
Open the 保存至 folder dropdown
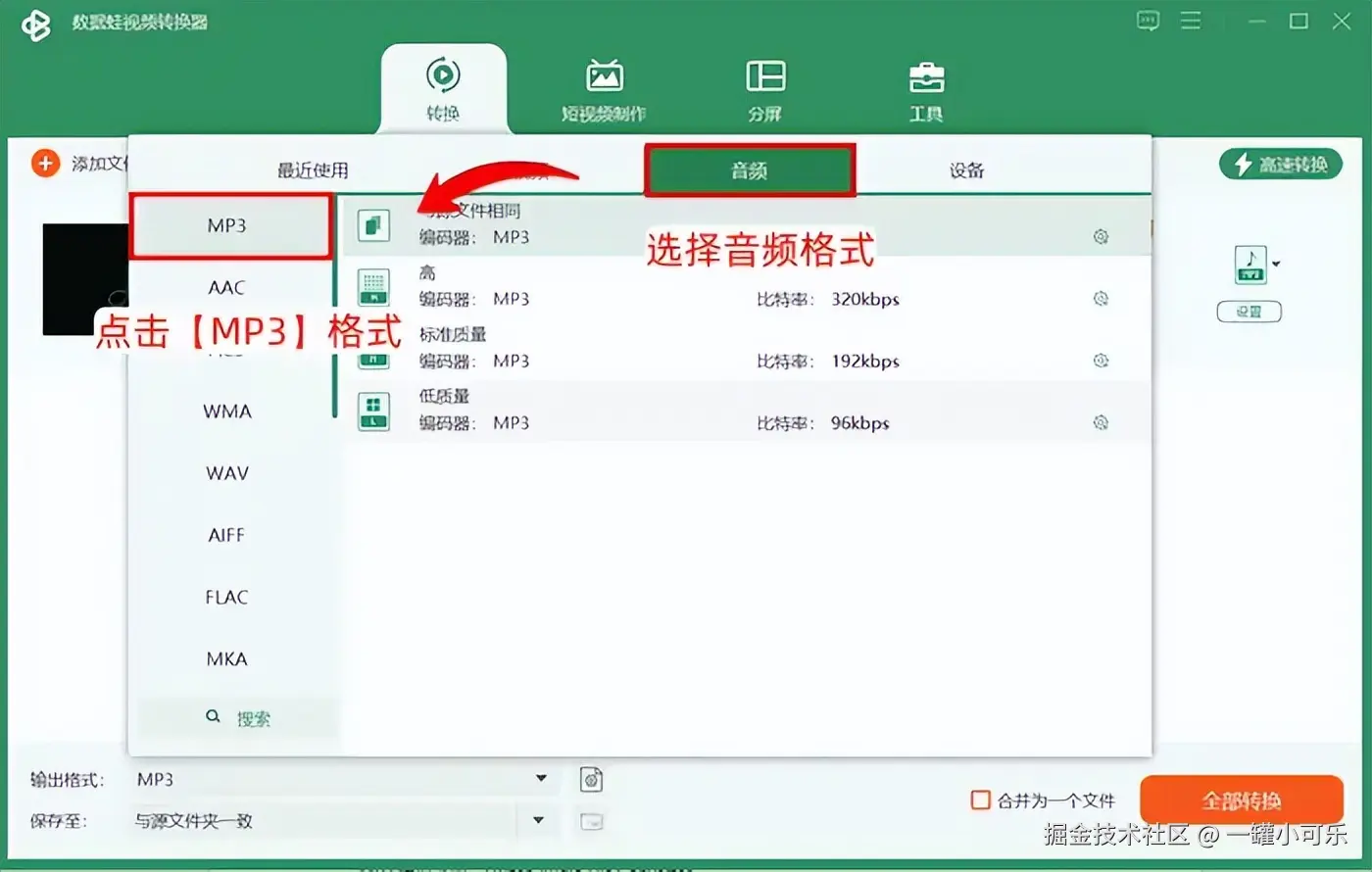(341, 820)
